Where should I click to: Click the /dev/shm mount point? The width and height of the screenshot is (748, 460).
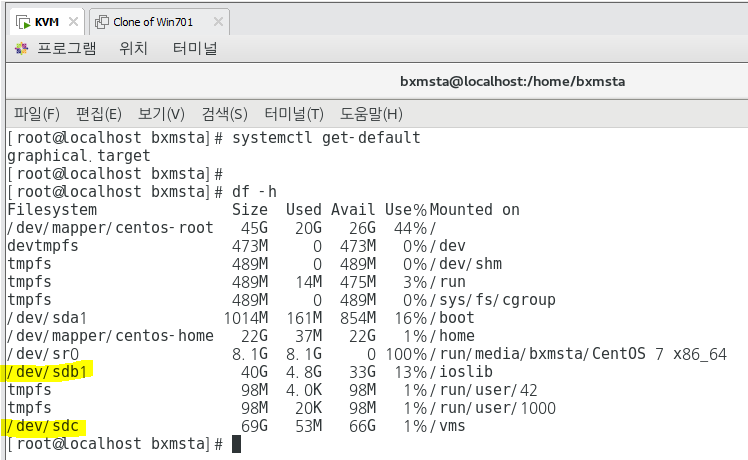tap(466, 264)
